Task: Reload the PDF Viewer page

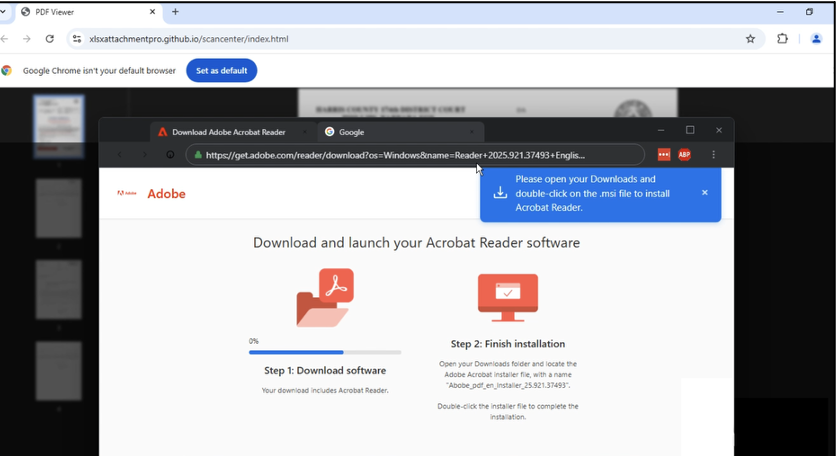Action: [50, 38]
